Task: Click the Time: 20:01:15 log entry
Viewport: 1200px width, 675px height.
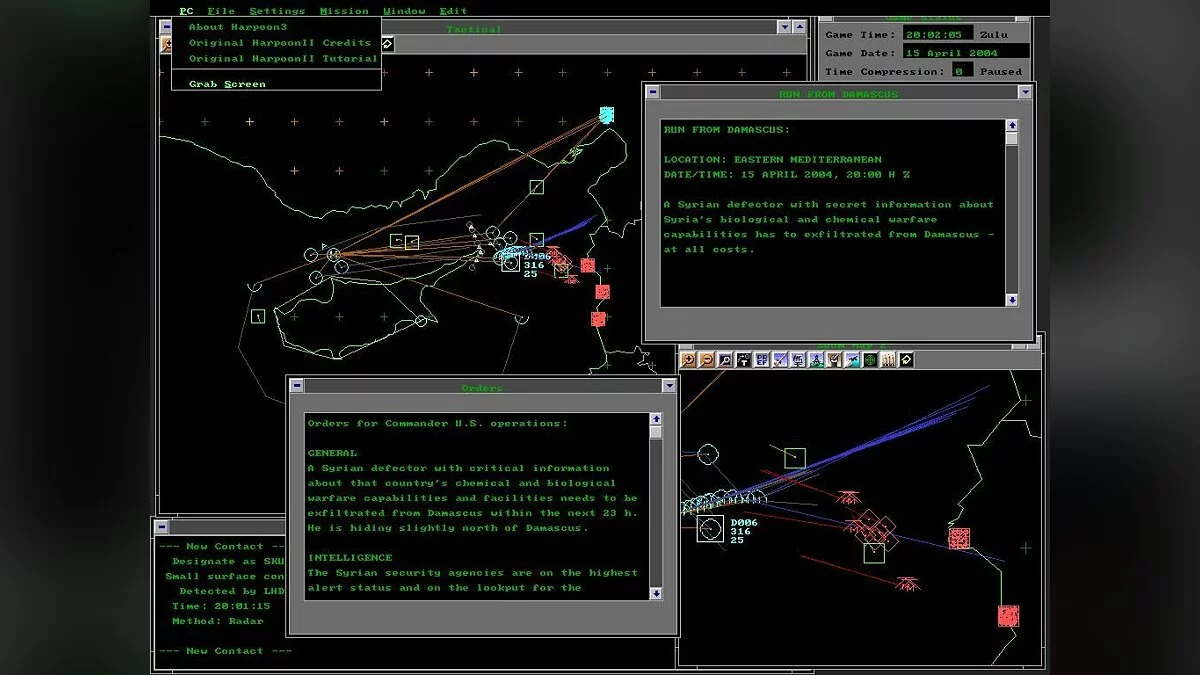Action: (x=221, y=606)
